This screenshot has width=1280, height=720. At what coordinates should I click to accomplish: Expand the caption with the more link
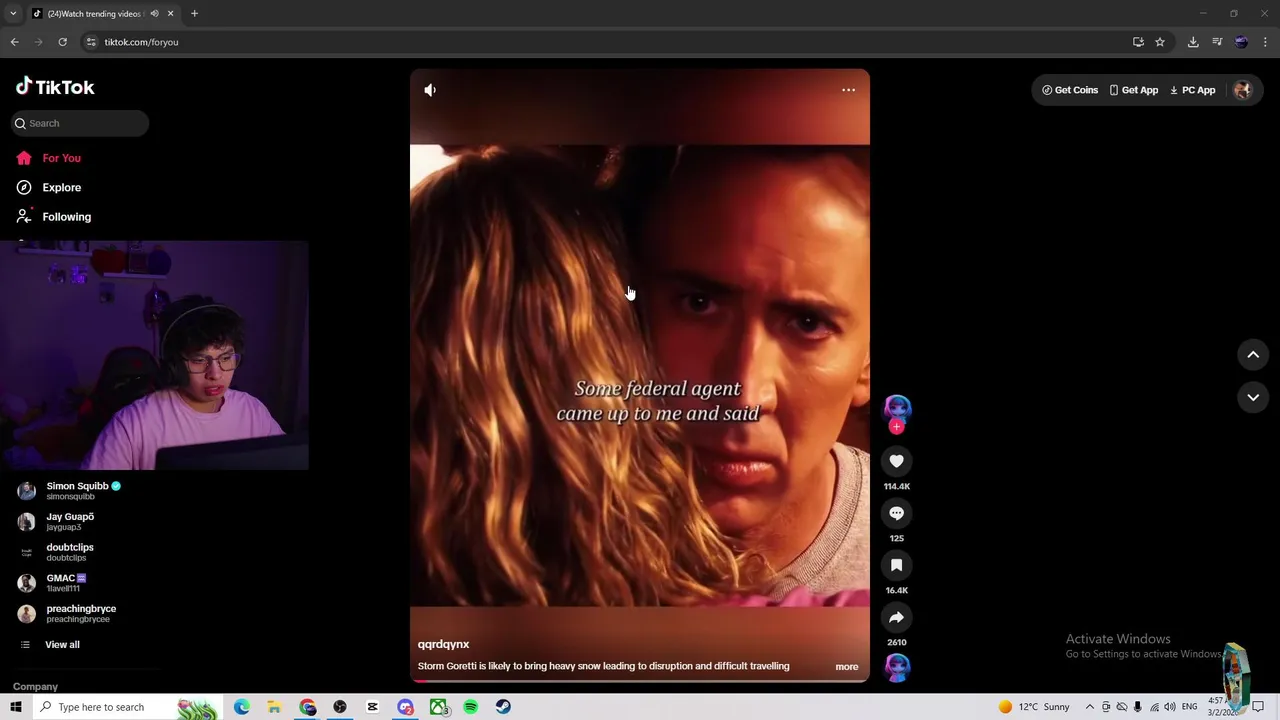click(x=846, y=667)
